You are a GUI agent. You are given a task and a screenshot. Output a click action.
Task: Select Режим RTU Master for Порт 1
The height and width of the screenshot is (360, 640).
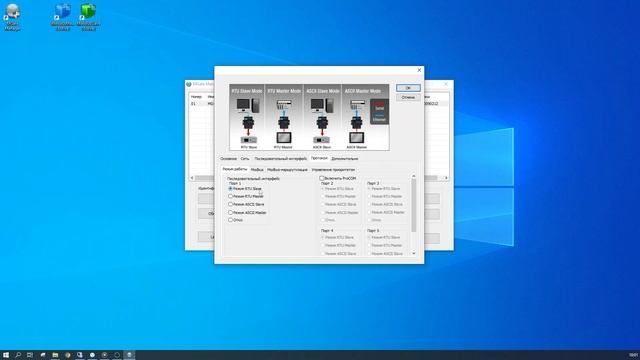click(246, 196)
